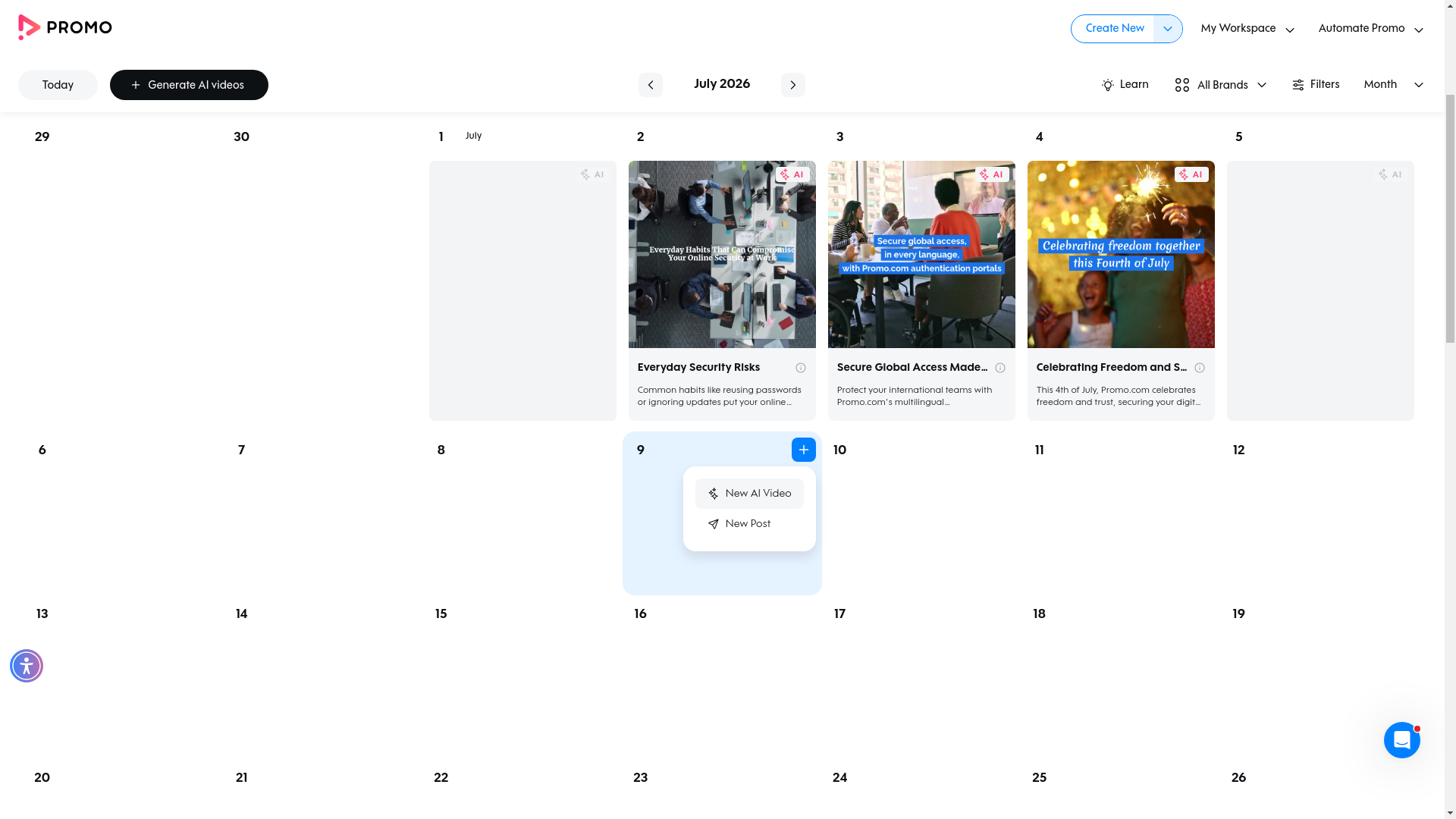This screenshot has height=819, width=1456.
Task: Open the accessibility widget icon
Action: point(27,666)
